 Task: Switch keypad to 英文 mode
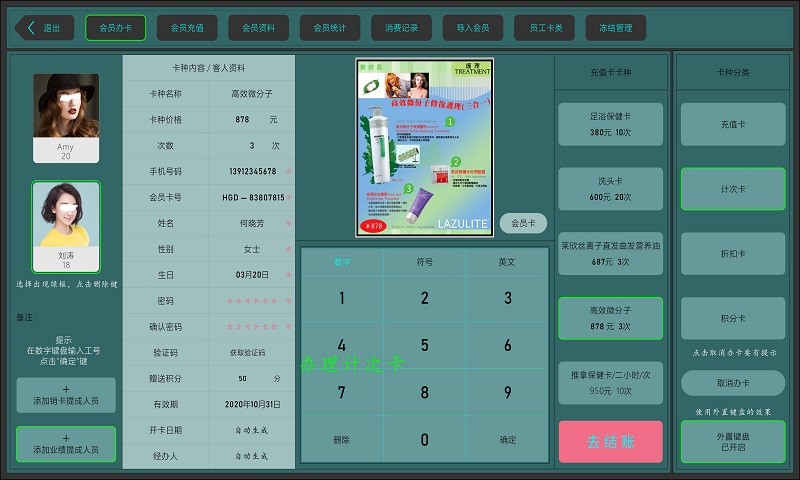click(507, 262)
